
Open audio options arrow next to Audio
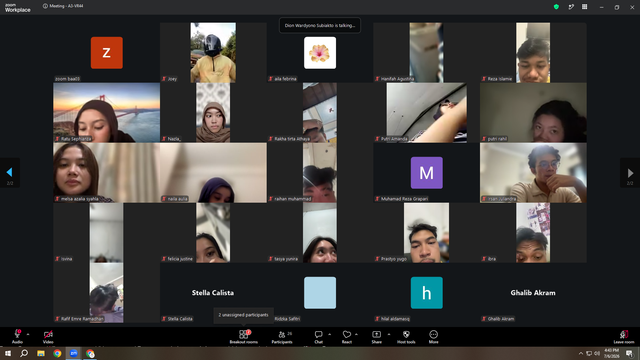pos(28,334)
